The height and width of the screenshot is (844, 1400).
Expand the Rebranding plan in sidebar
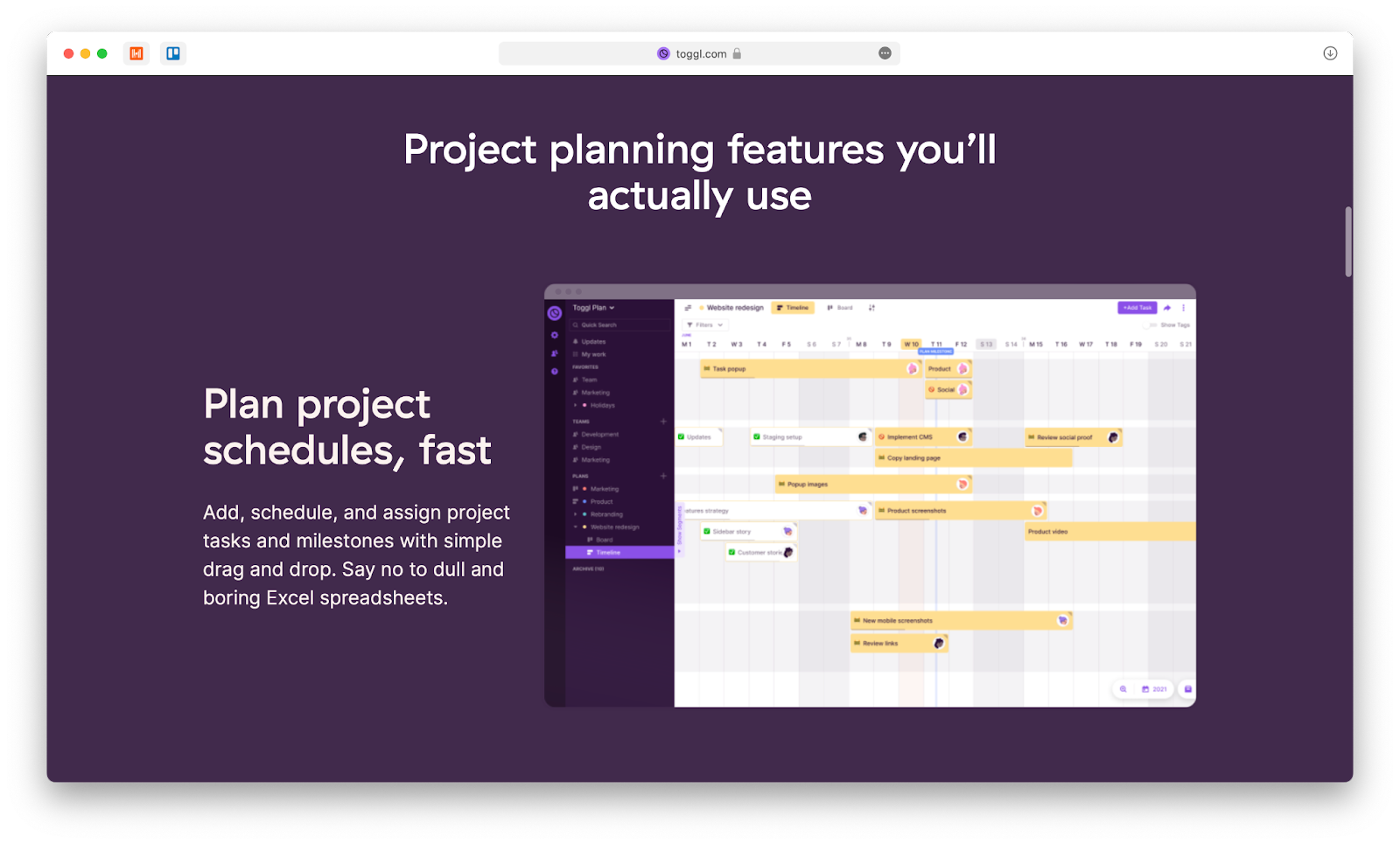[x=575, y=514]
